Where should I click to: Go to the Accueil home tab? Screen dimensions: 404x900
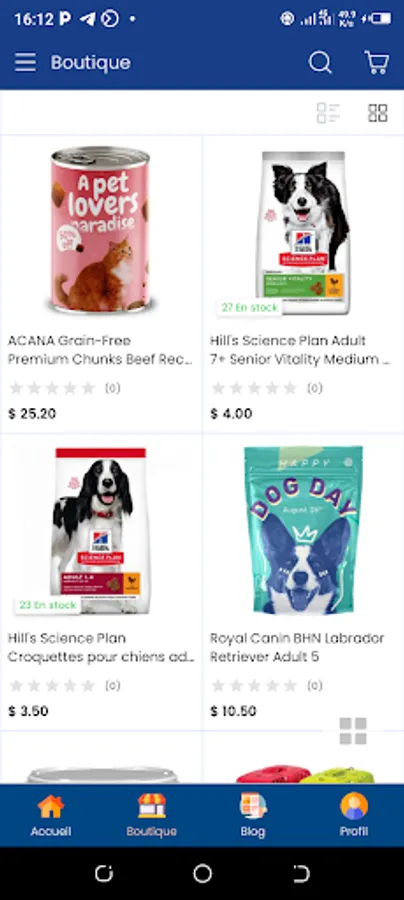click(x=50, y=816)
